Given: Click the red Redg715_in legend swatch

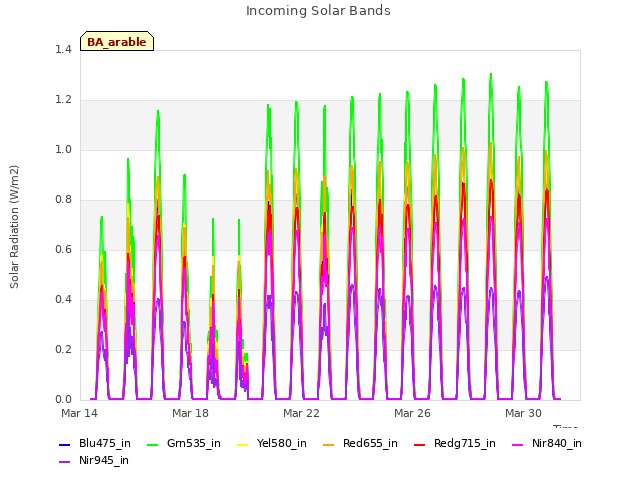Looking at the screenshot, I should 420,444.
